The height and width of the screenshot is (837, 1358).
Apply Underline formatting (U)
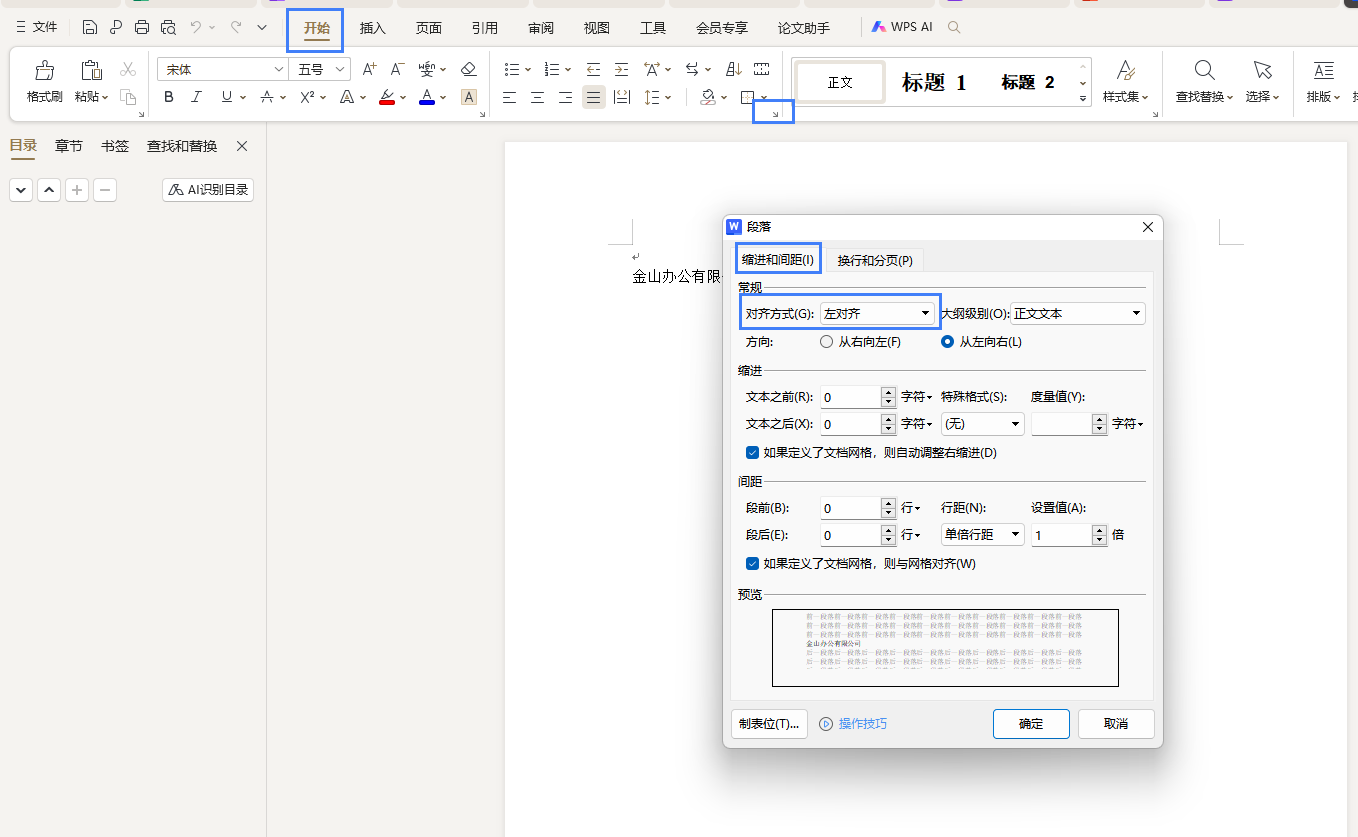pyautogui.click(x=227, y=97)
